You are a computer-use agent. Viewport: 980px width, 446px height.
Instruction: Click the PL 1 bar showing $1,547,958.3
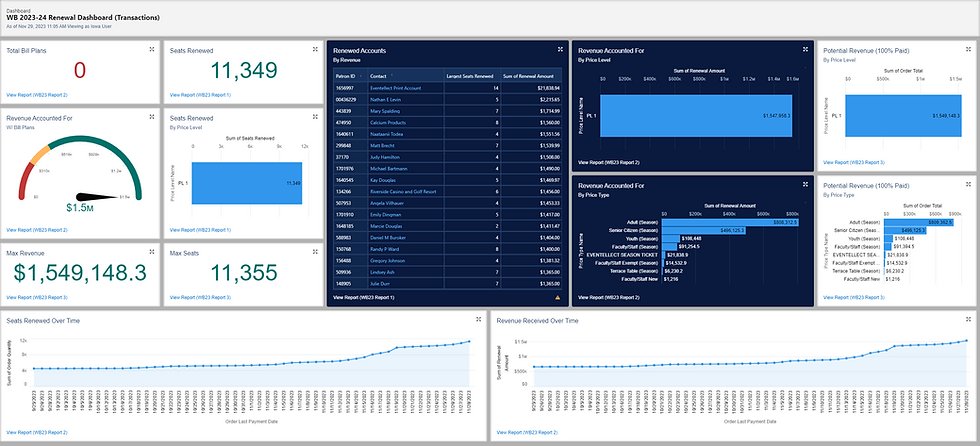pyautogui.click(x=696, y=116)
